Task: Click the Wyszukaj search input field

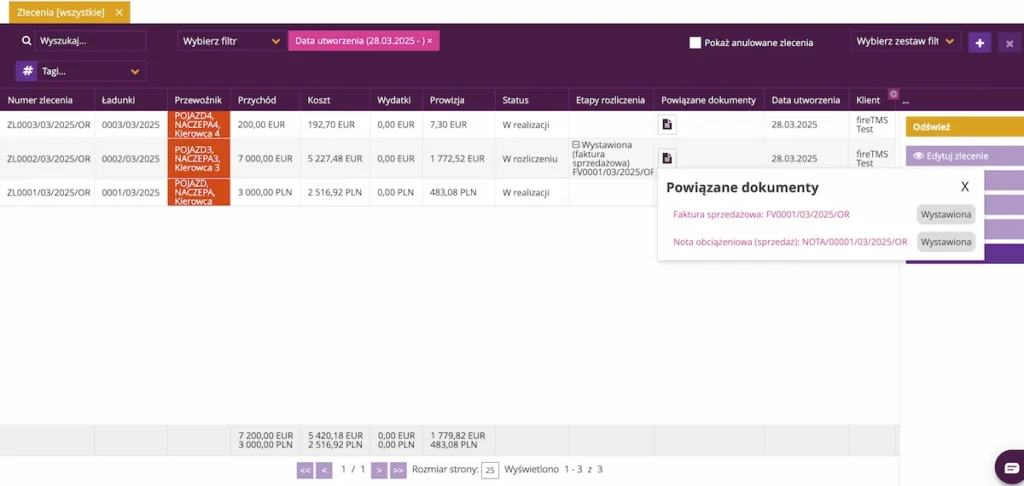Action: (x=90, y=41)
